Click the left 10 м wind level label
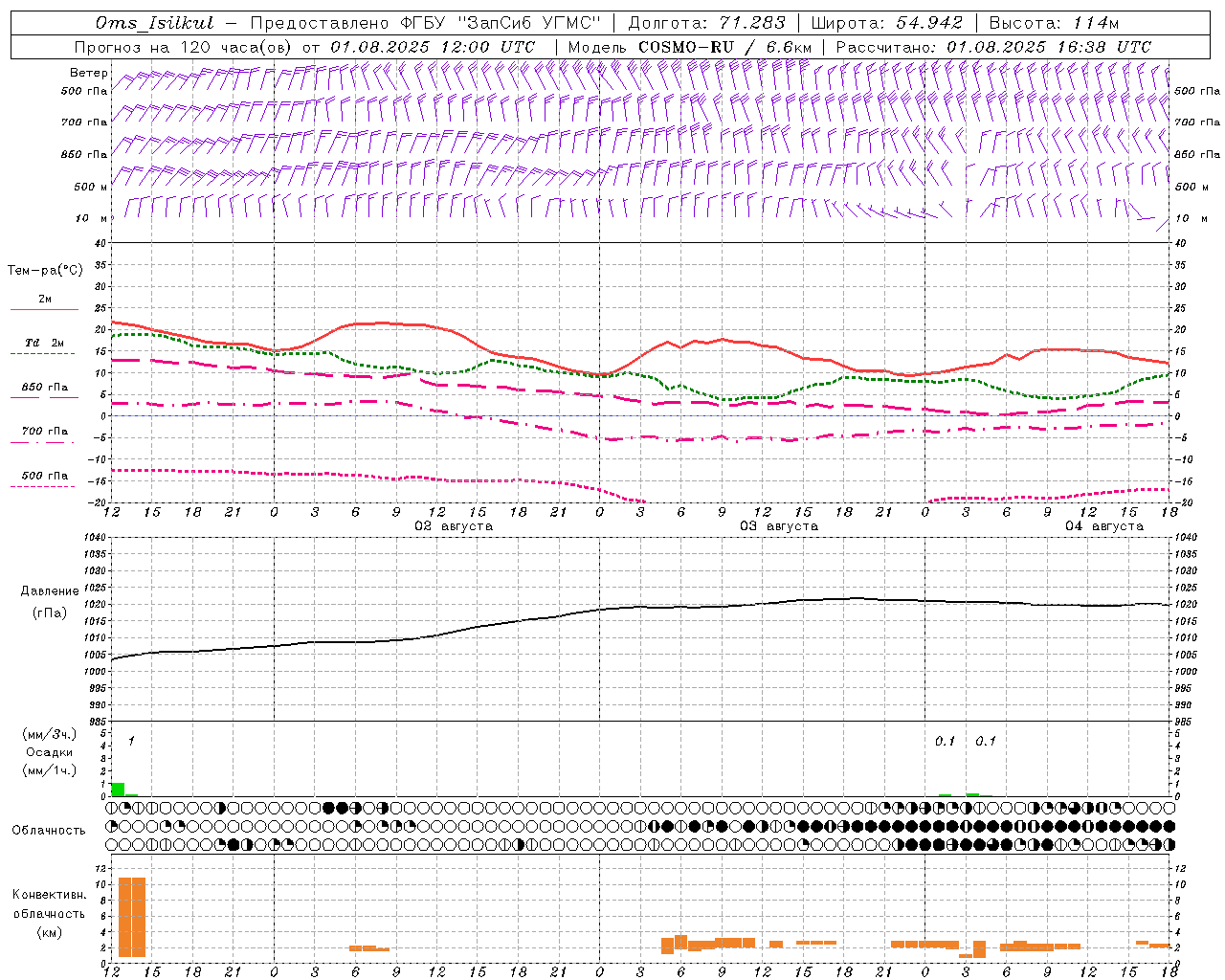Viewport: 1225px width, 980px height. click(x=92, y=218)
